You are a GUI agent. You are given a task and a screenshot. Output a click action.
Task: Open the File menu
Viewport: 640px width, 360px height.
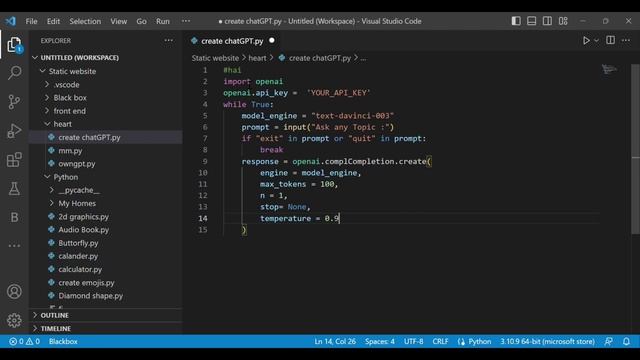click(x=31, y=21)
